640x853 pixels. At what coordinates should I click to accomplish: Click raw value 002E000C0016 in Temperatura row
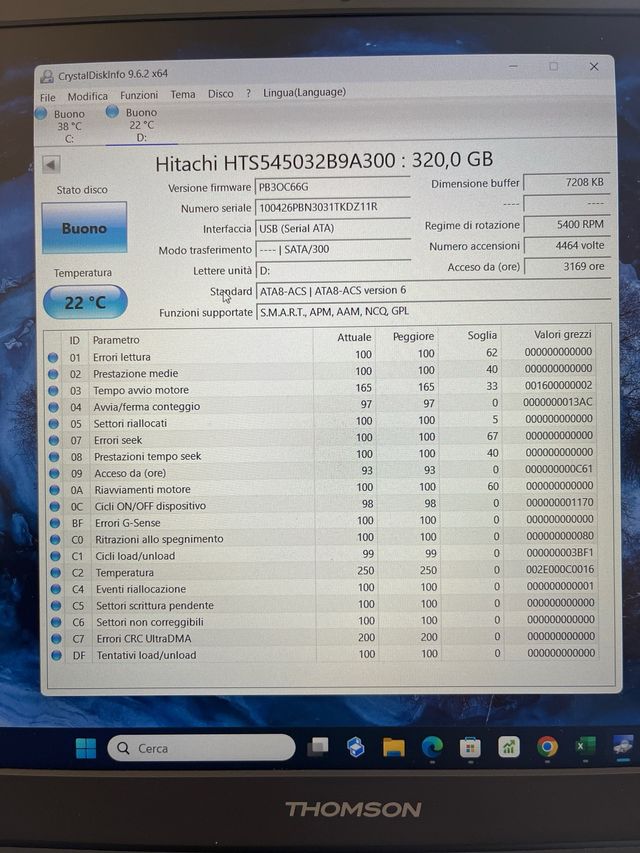click(560, 570)
